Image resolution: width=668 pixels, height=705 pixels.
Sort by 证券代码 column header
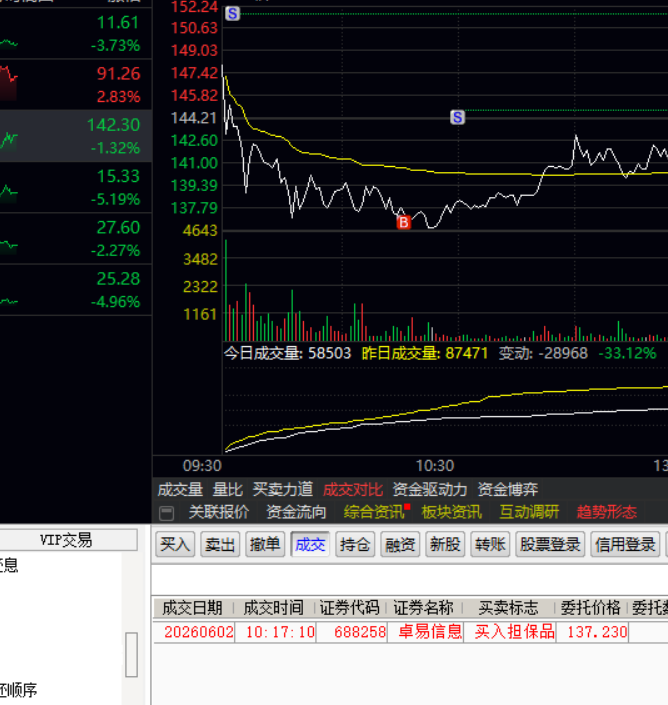tap(350, 608)
